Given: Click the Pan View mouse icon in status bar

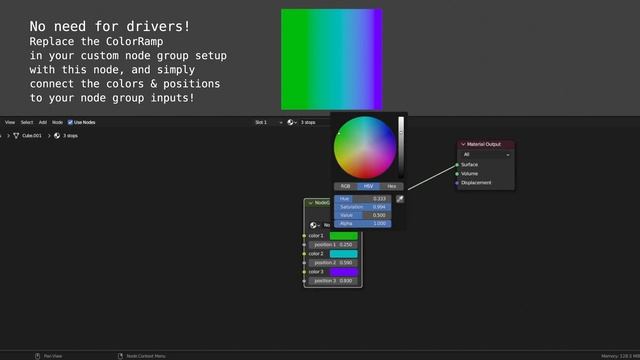Looking at the screenshot, I should (38, 356).
